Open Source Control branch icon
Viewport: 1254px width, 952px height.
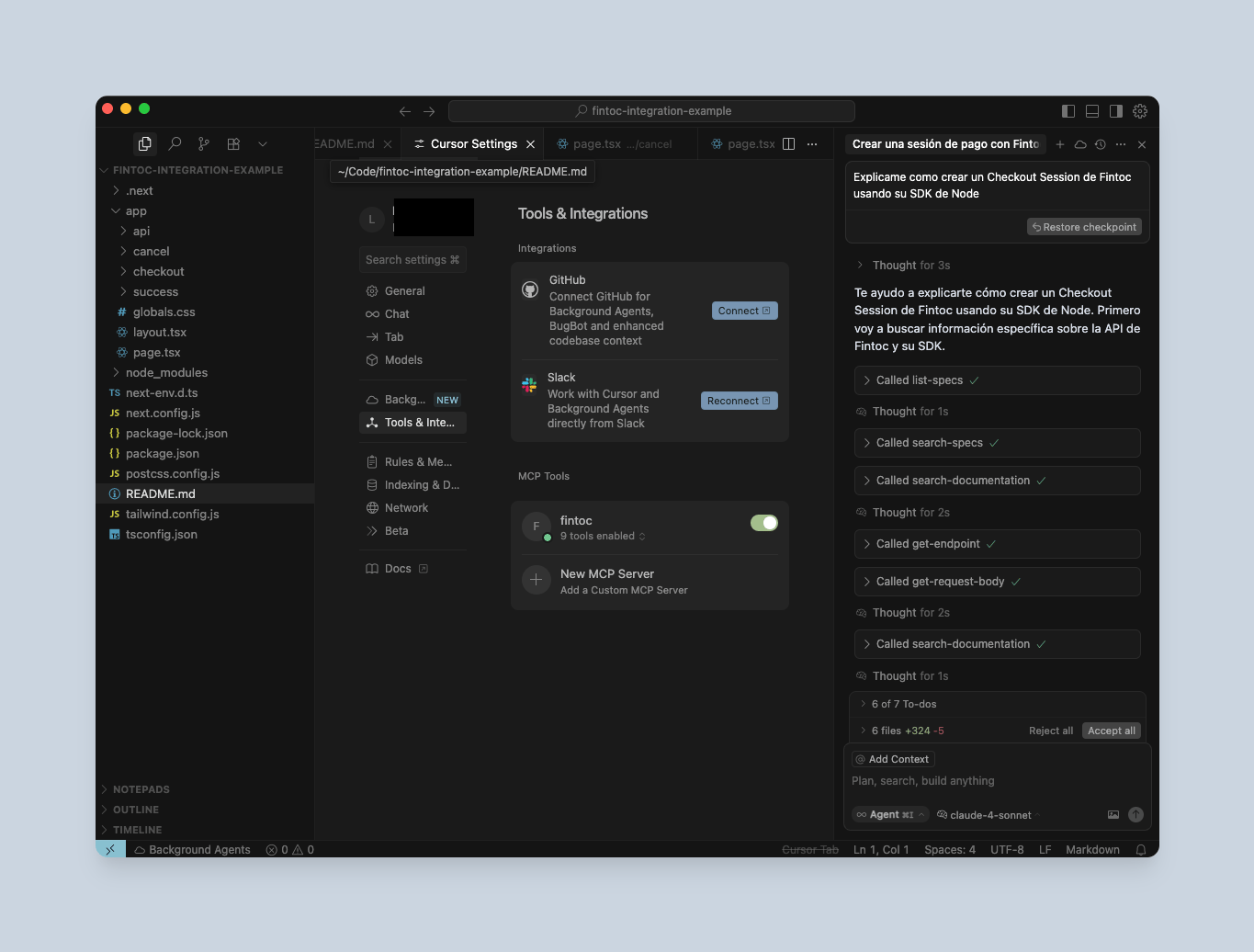coord(204,144)
